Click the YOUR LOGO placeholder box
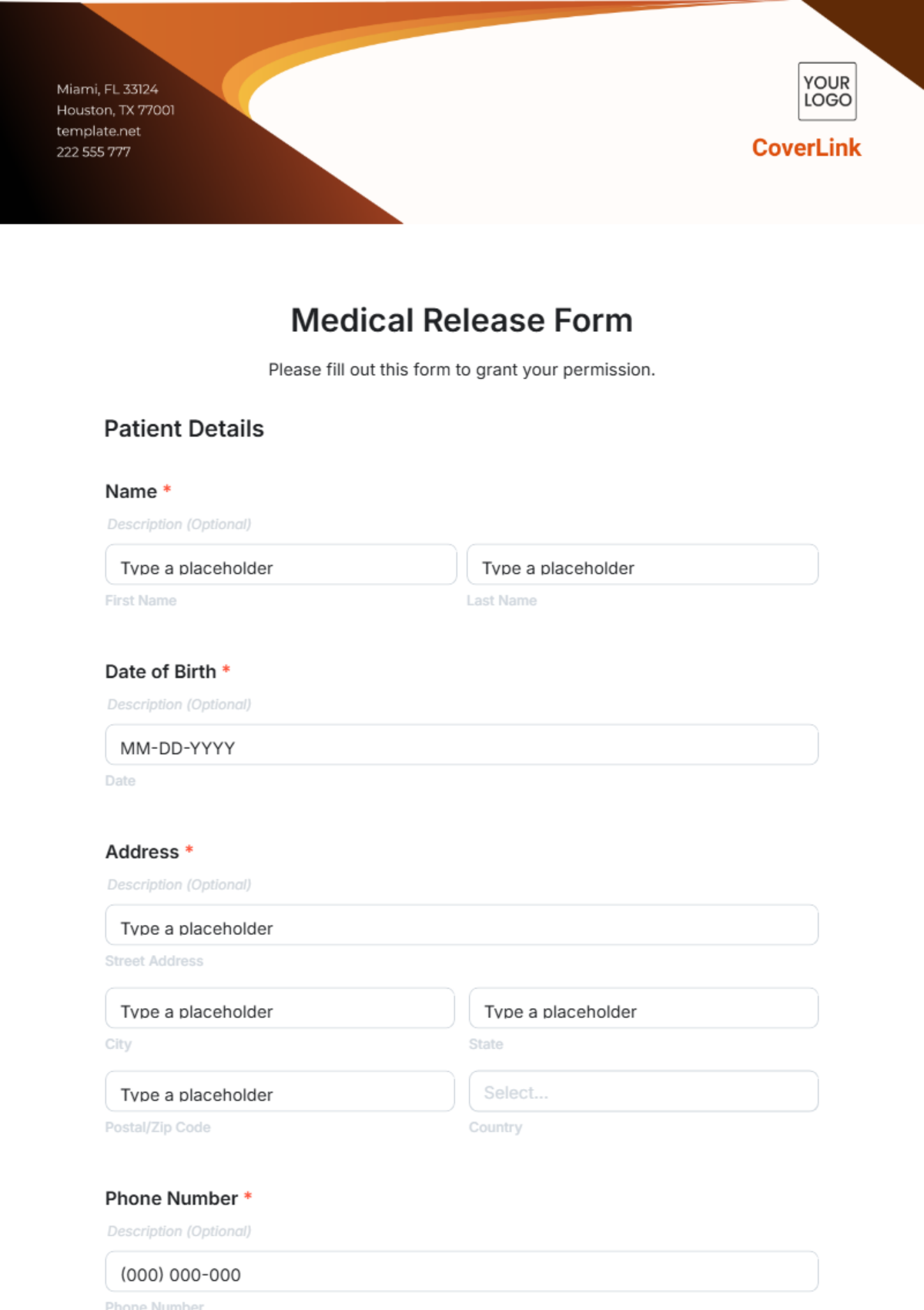Image resolution: width=924 pixels, height=1310 pixels. 827,92
